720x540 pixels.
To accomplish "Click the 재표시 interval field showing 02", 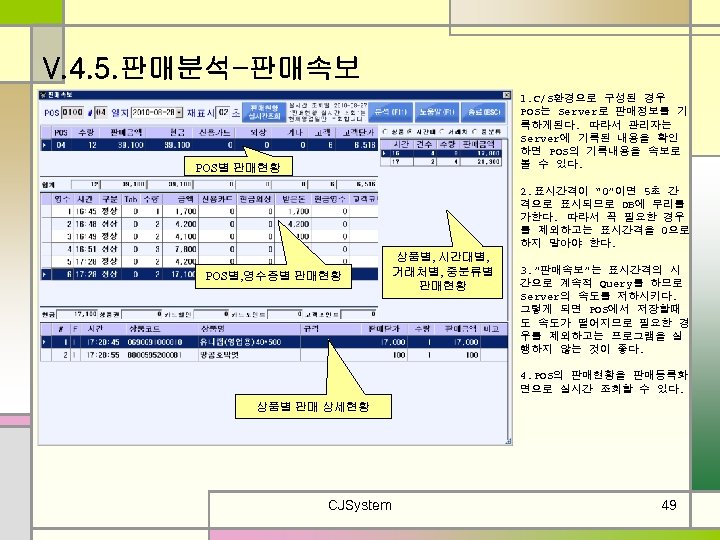I will pos(223,112).
